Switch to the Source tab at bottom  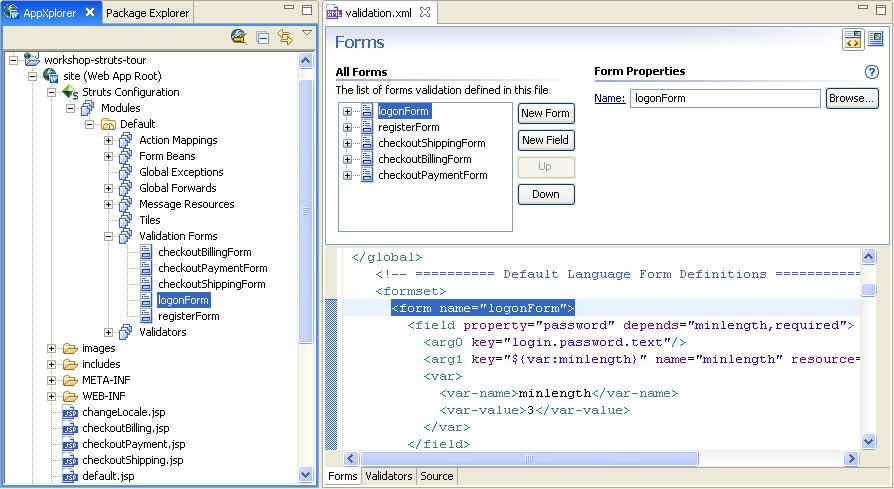pos(436,477)
